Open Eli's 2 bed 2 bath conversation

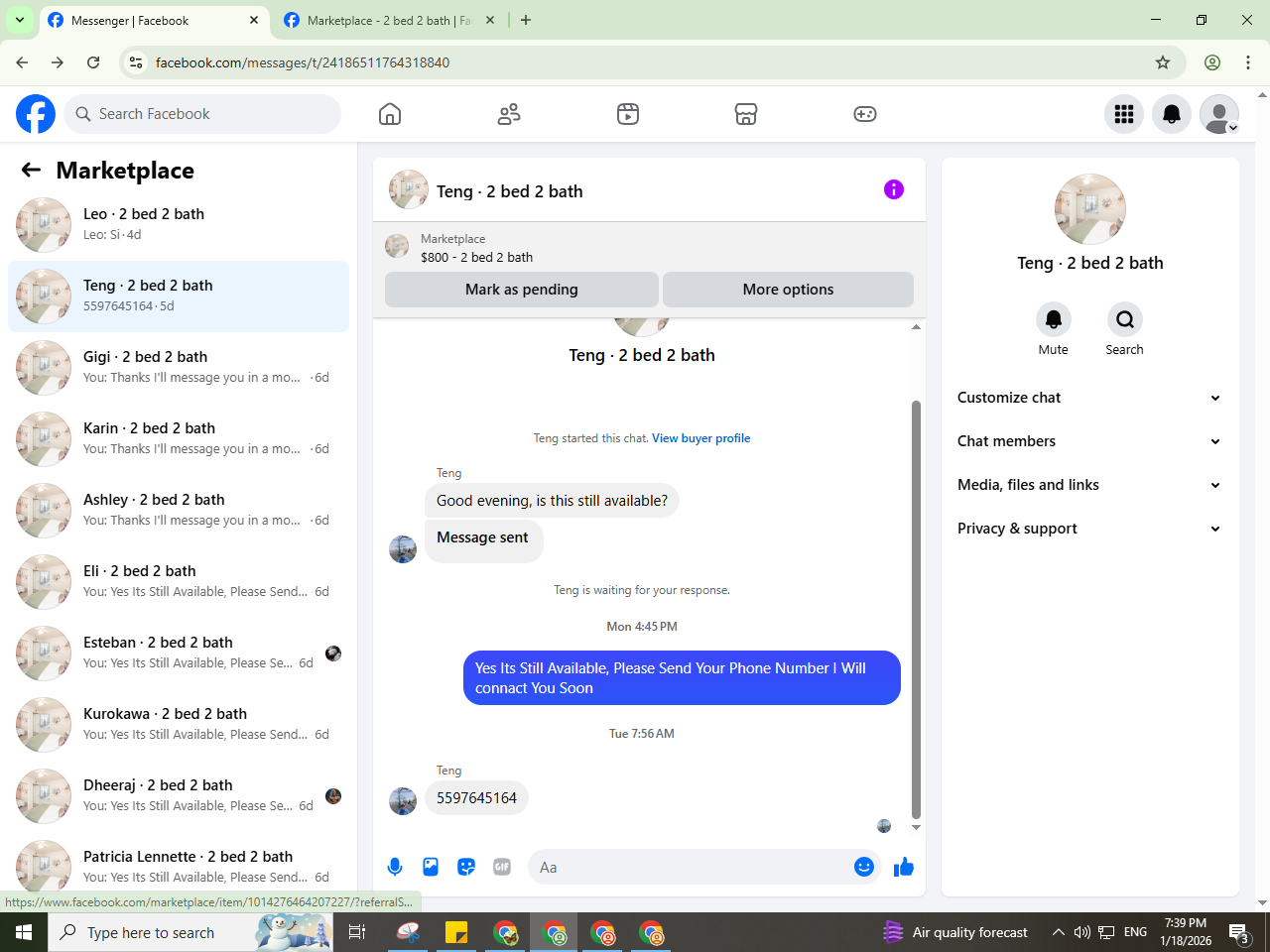coord(179,582)
